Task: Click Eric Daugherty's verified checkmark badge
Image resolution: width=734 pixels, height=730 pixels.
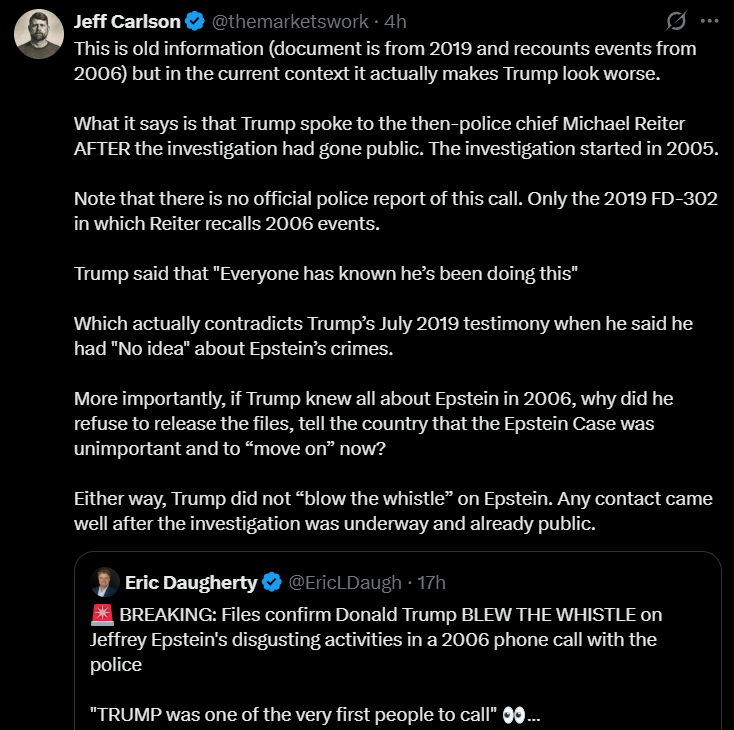Action: (272, 583)
